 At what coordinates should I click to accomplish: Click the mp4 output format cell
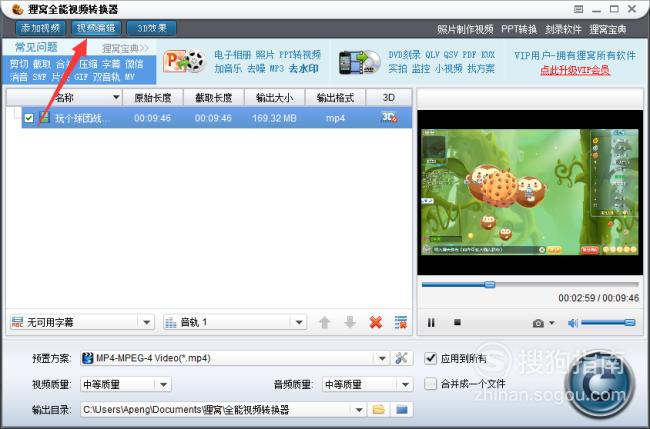[335, 118]
